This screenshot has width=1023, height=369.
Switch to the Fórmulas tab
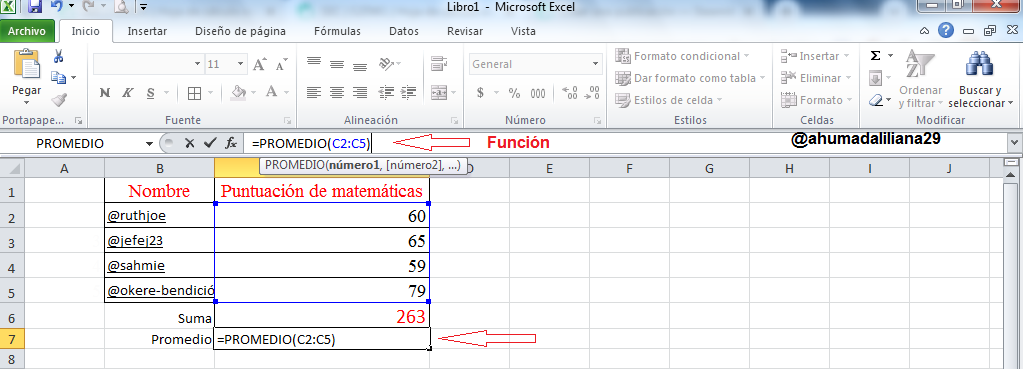pyautogui.click(x=337, y=31)
